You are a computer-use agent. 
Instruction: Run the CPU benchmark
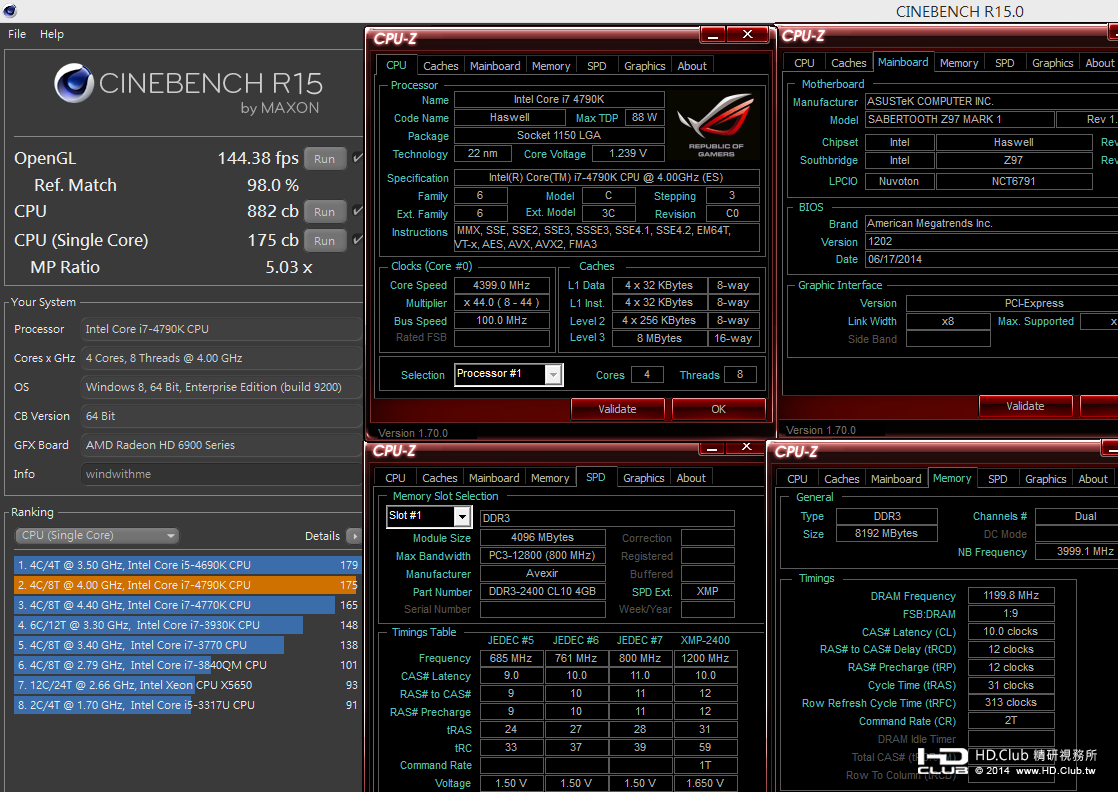tap(324, 212)
